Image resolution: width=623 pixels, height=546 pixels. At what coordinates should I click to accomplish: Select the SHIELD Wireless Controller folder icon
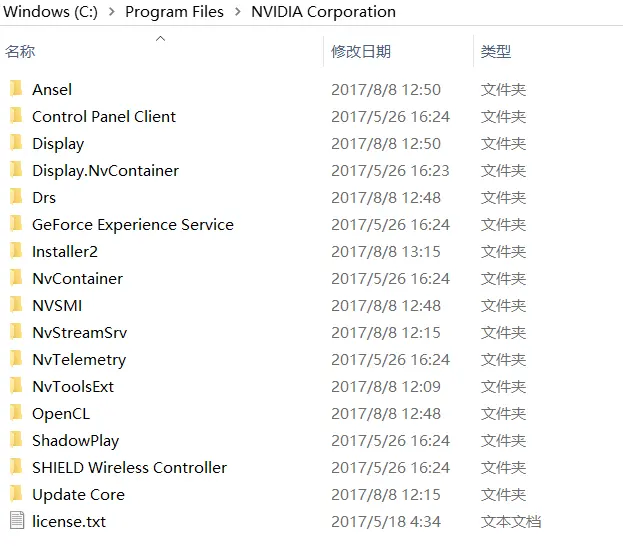pyautogui.click(x=16, y=467)
